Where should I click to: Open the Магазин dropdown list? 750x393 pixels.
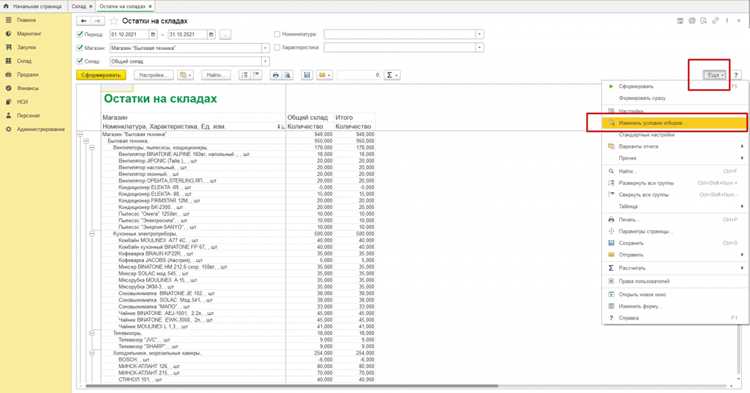coord(265,48)
